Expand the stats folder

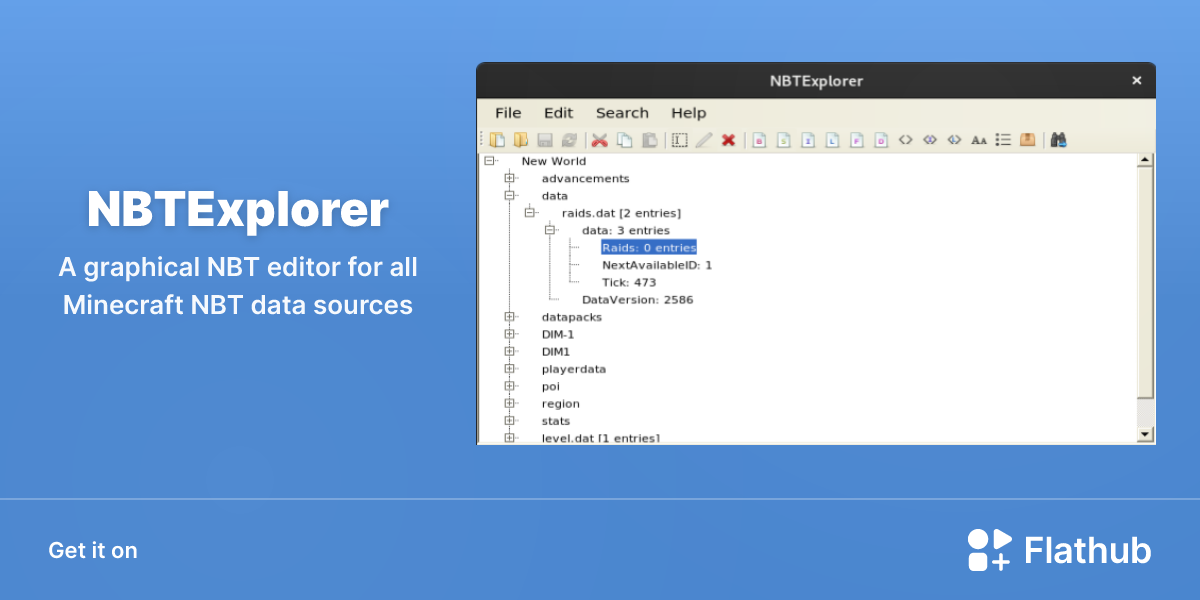point(509,421)
